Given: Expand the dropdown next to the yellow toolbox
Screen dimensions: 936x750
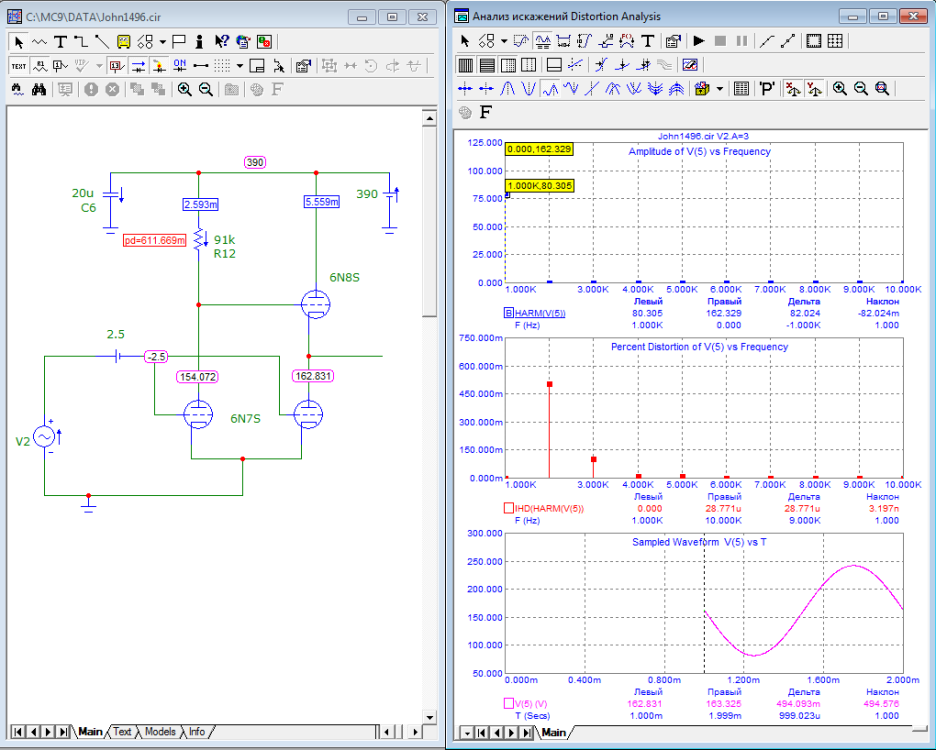Looking at the screenshot, I should click(720, 88).
